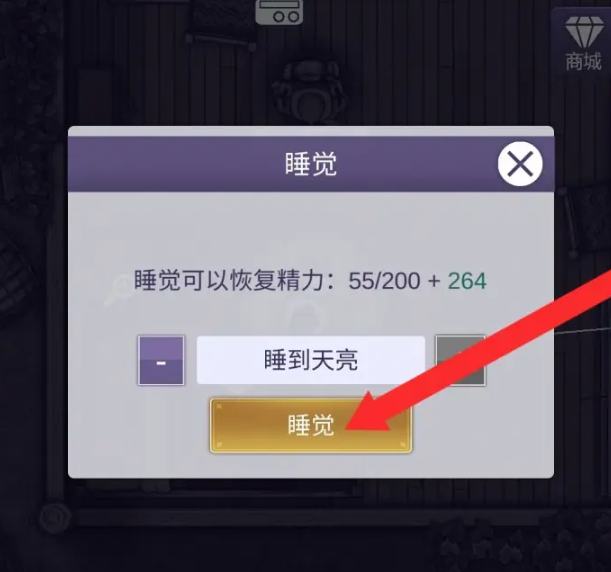Increase sleep duration with gray plus button
Screen dimensions: 611x572
(461, 360)
